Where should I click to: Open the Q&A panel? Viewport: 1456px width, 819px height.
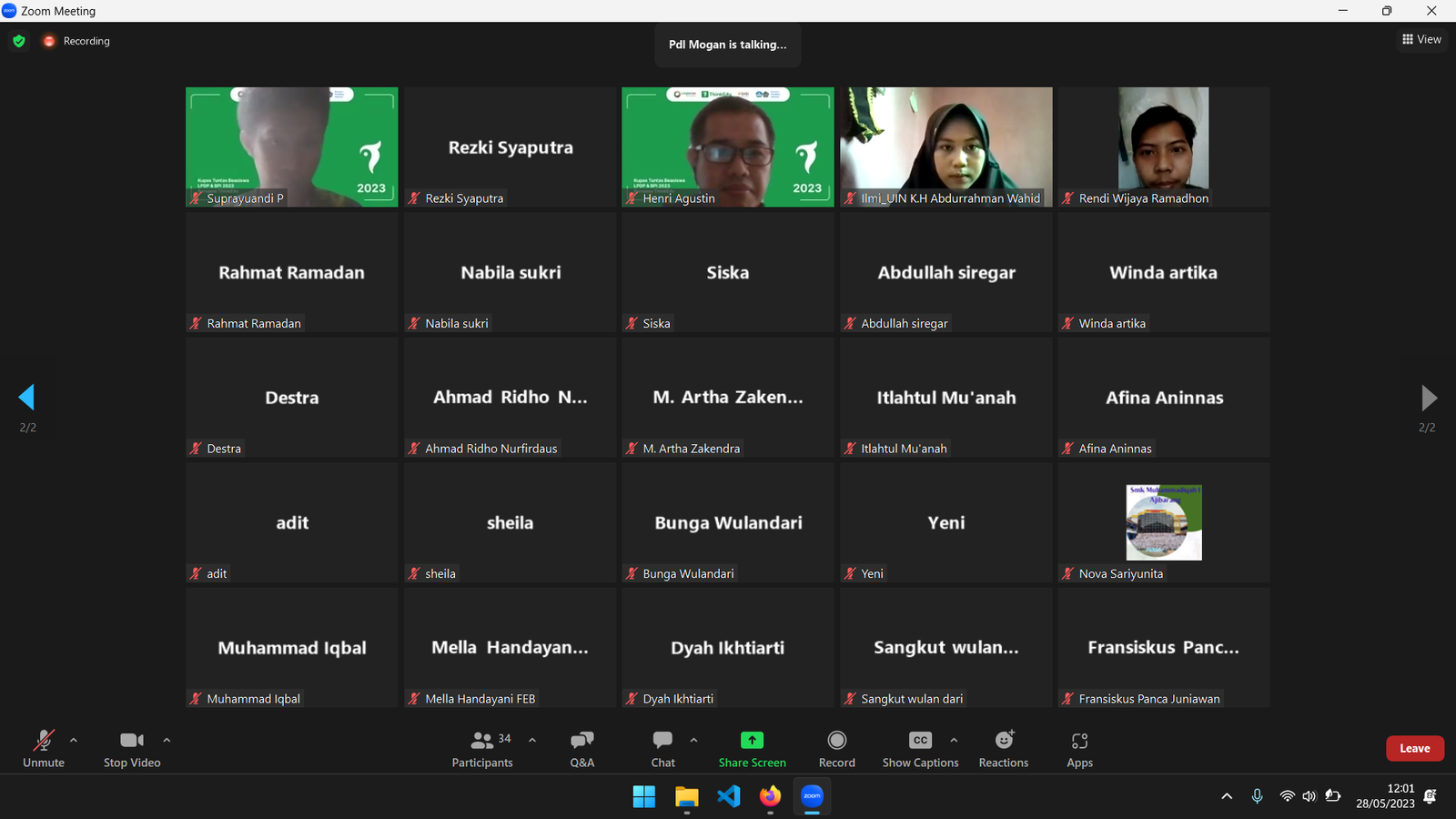click(581, 749)
